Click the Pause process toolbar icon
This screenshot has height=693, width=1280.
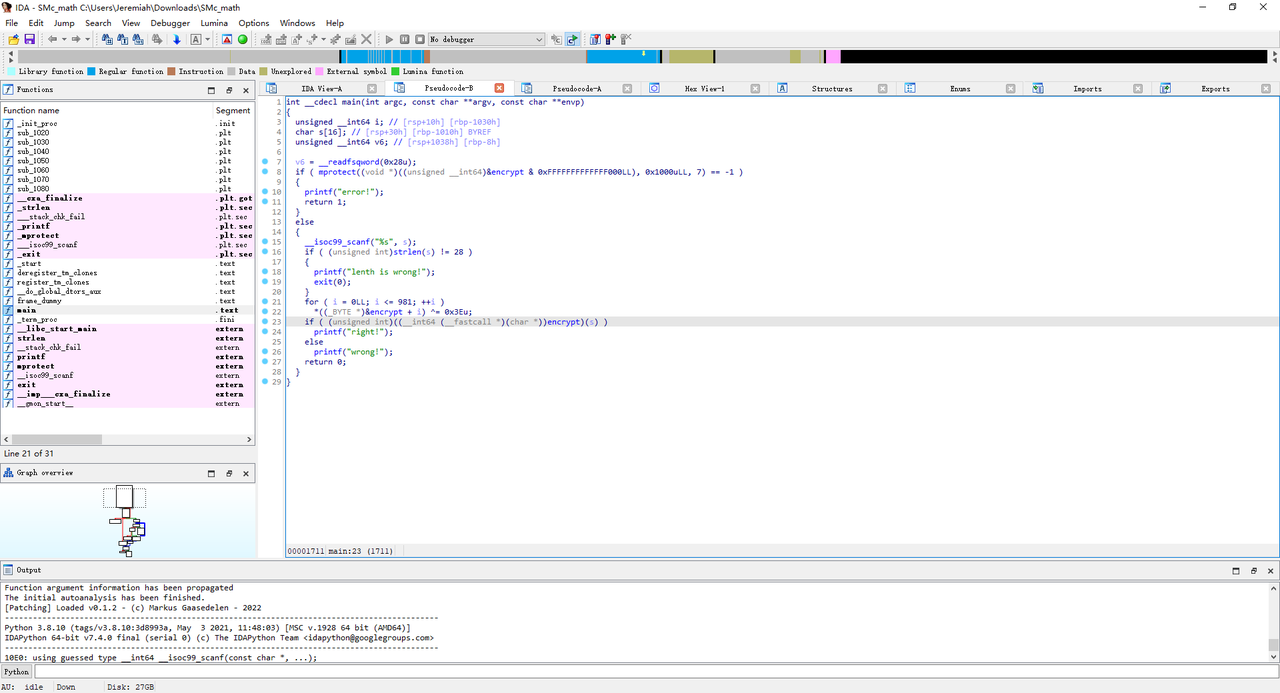coord(405,39)
